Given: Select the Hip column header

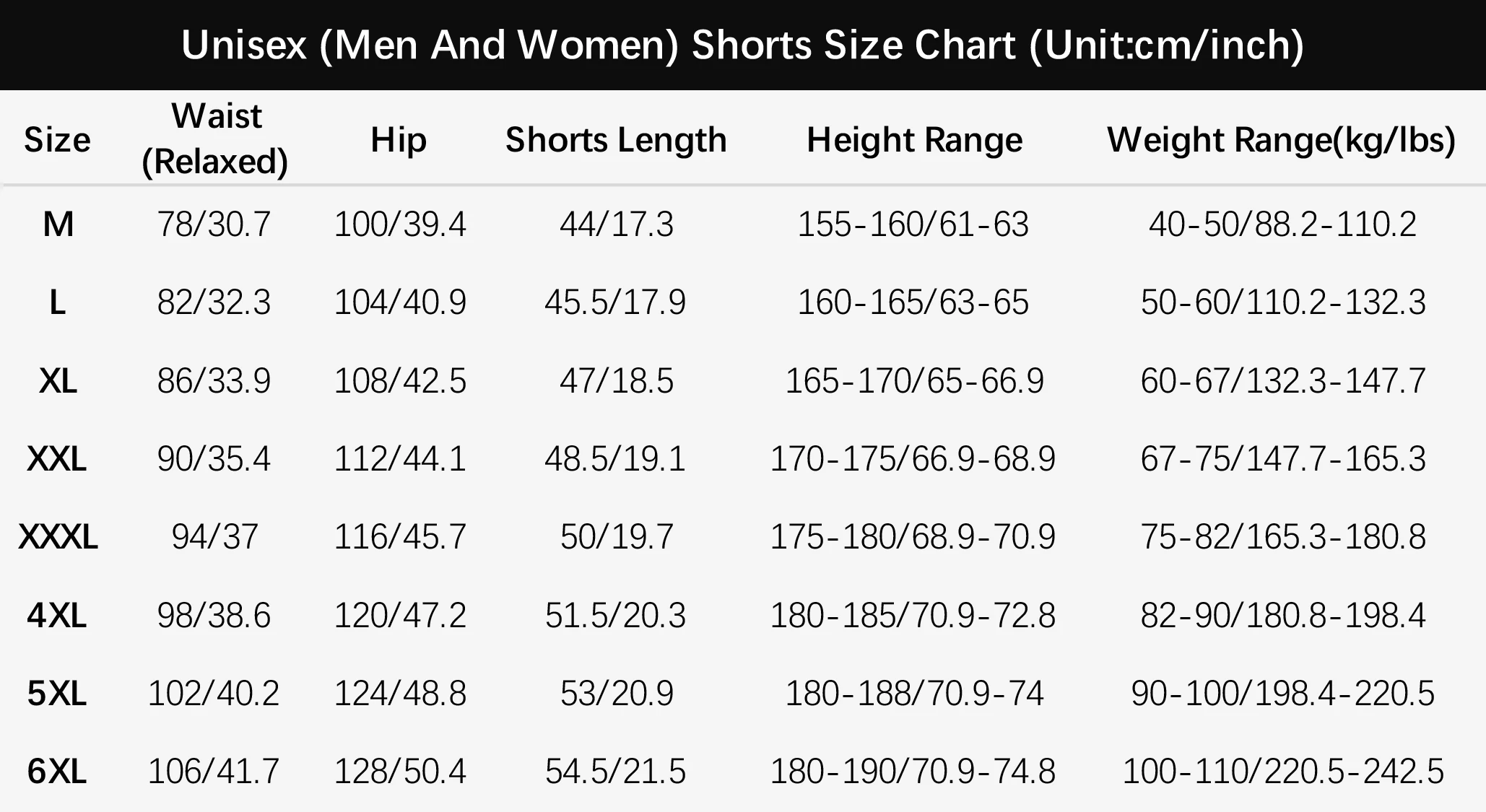Looking at the screenshot, I should 399,139.
